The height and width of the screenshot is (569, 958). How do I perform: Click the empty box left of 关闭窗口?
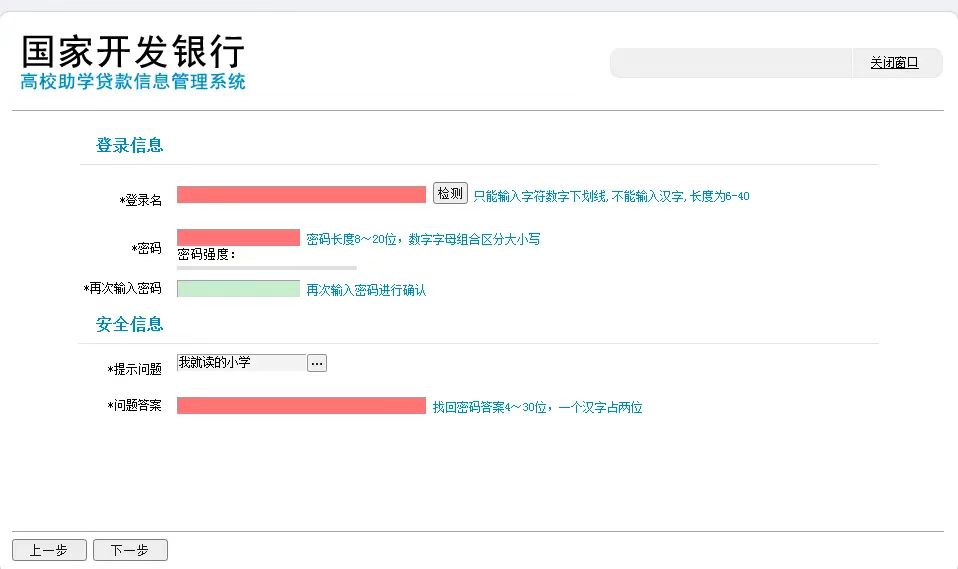pyautogui.click(x=731, y=63)
